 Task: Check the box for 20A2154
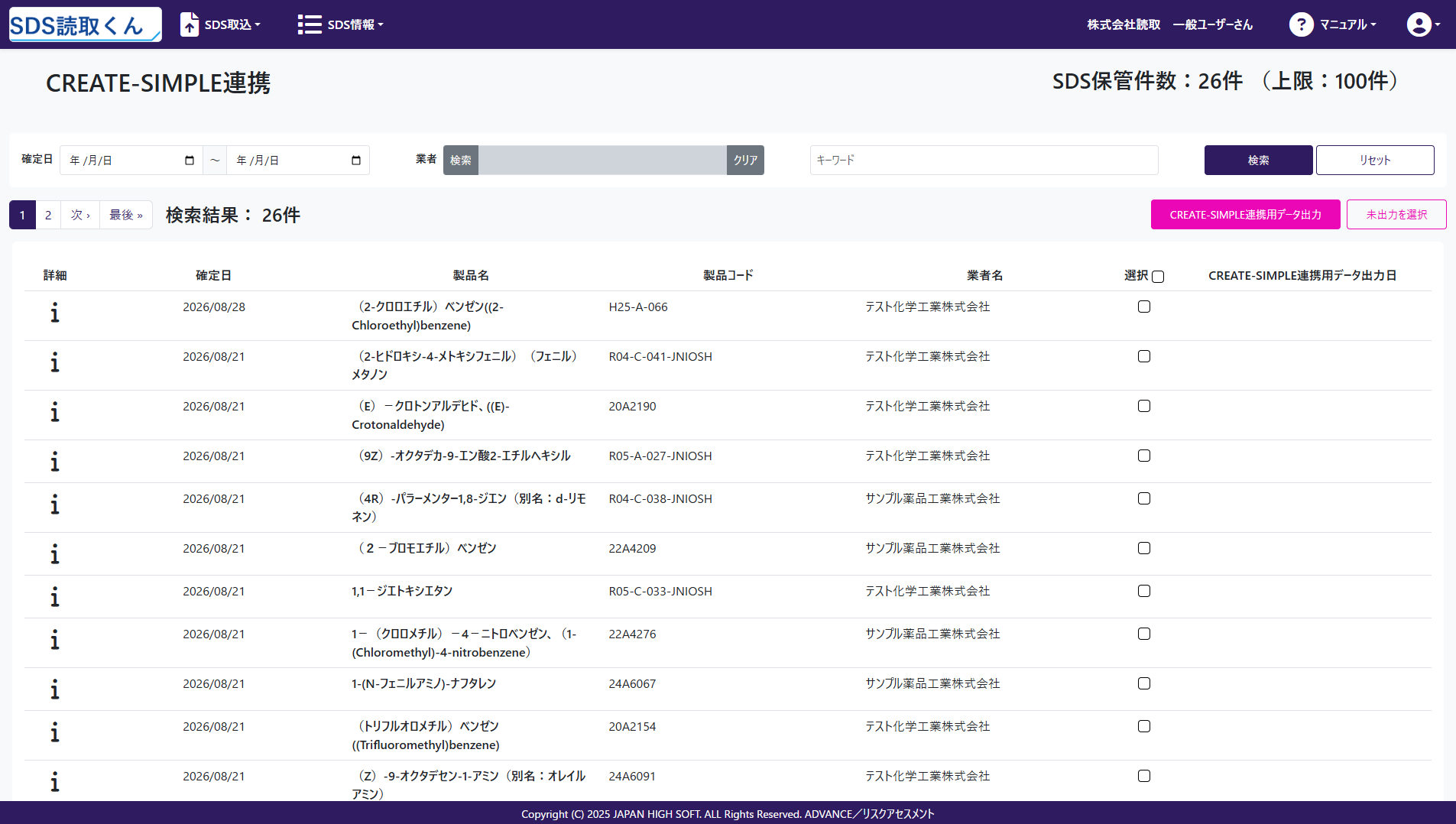(x=1144, y=726)
